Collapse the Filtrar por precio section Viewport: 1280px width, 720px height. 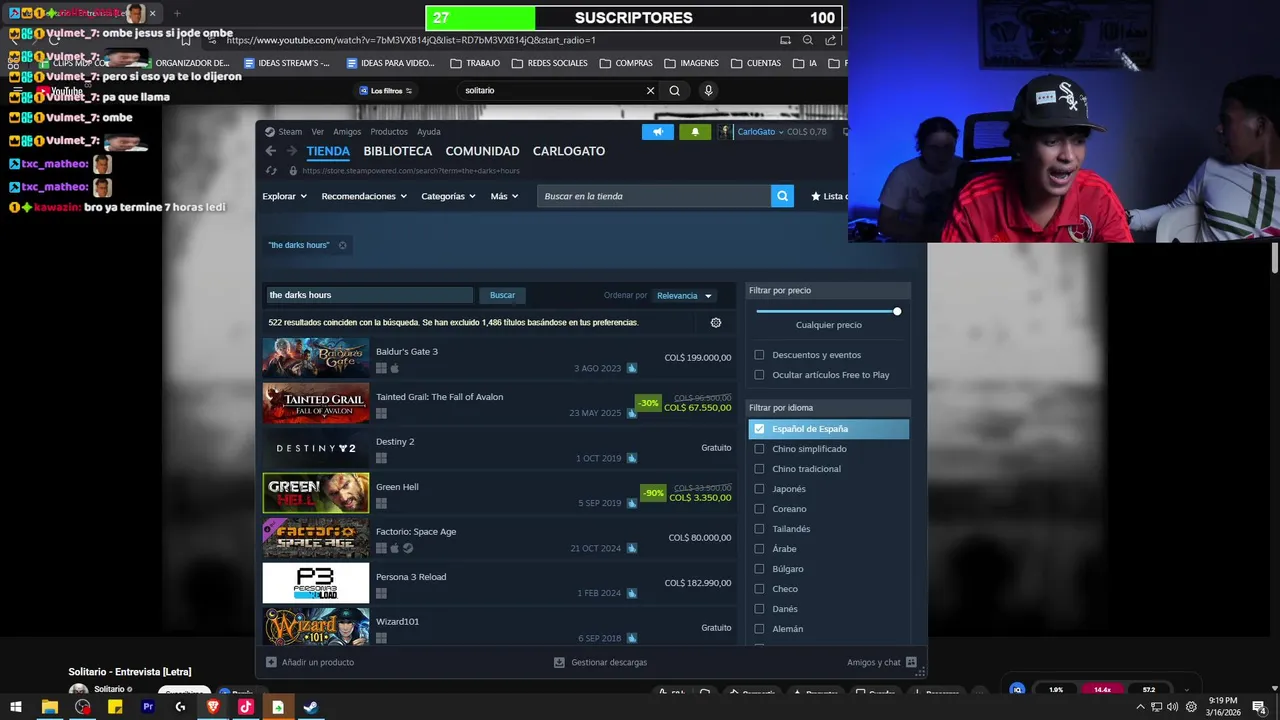pos(828,290)
